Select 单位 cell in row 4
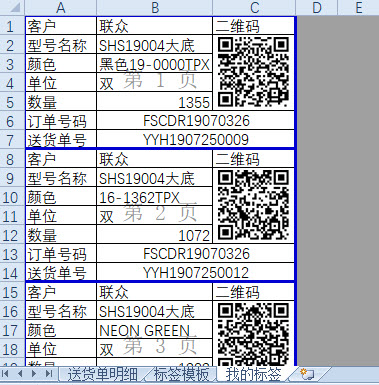Screen dimensions: 379x385 pos(61,82)
